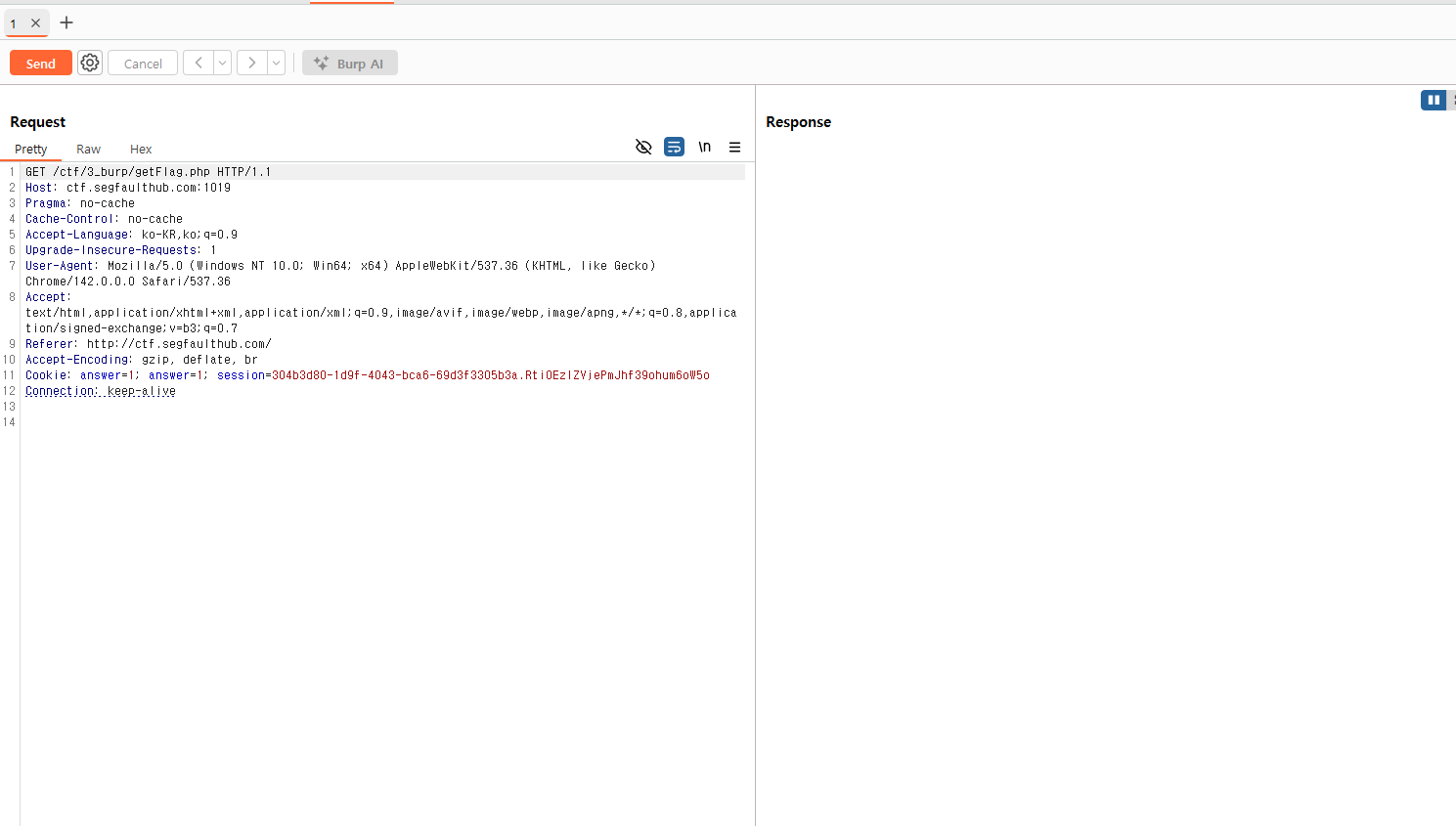Go back to previous request in history
Screen dimensions: 1456x826
click(199, 63)
